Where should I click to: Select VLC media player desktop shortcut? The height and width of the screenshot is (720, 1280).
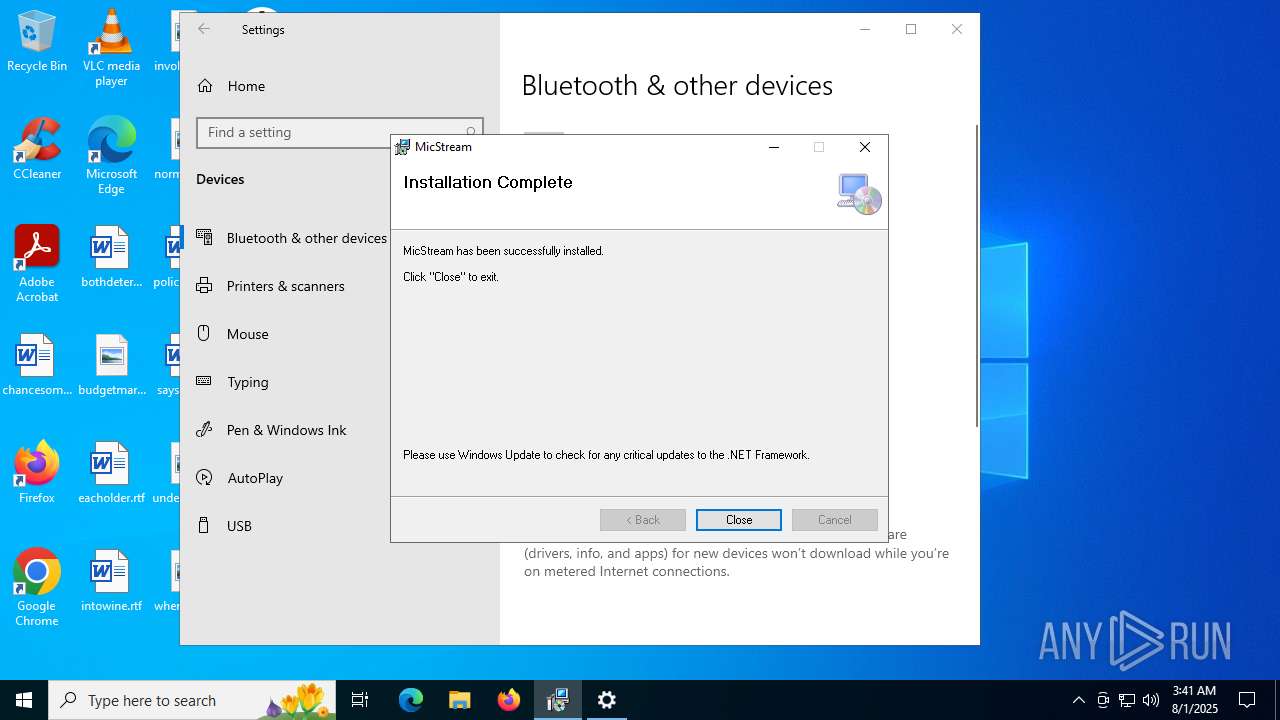click(111, 48)
